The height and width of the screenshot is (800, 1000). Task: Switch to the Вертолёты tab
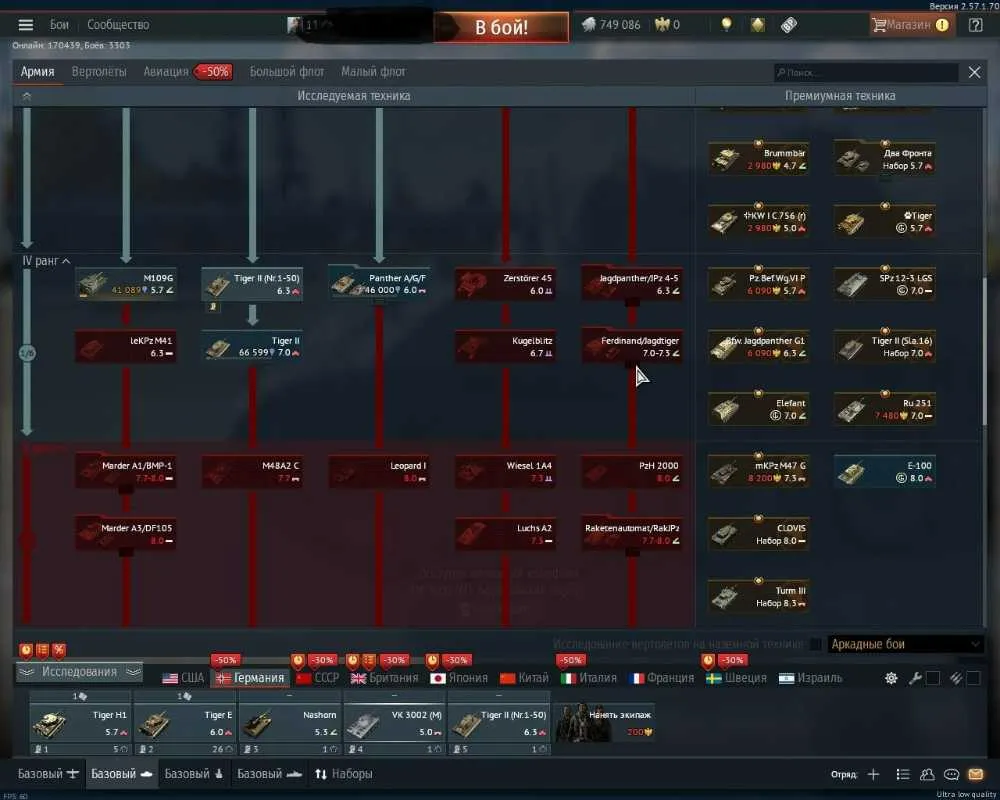pos(99,71)
